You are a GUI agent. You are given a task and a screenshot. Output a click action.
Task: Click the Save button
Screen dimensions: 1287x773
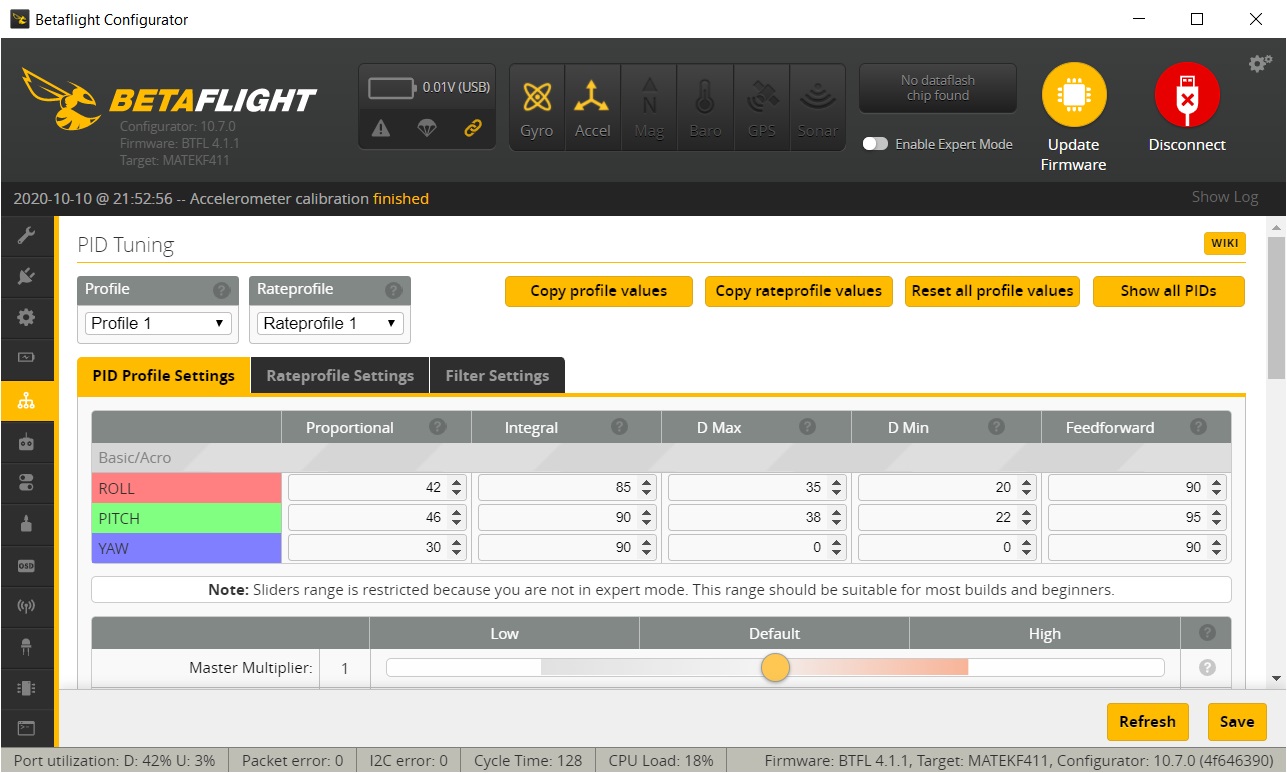(1237, 721)
